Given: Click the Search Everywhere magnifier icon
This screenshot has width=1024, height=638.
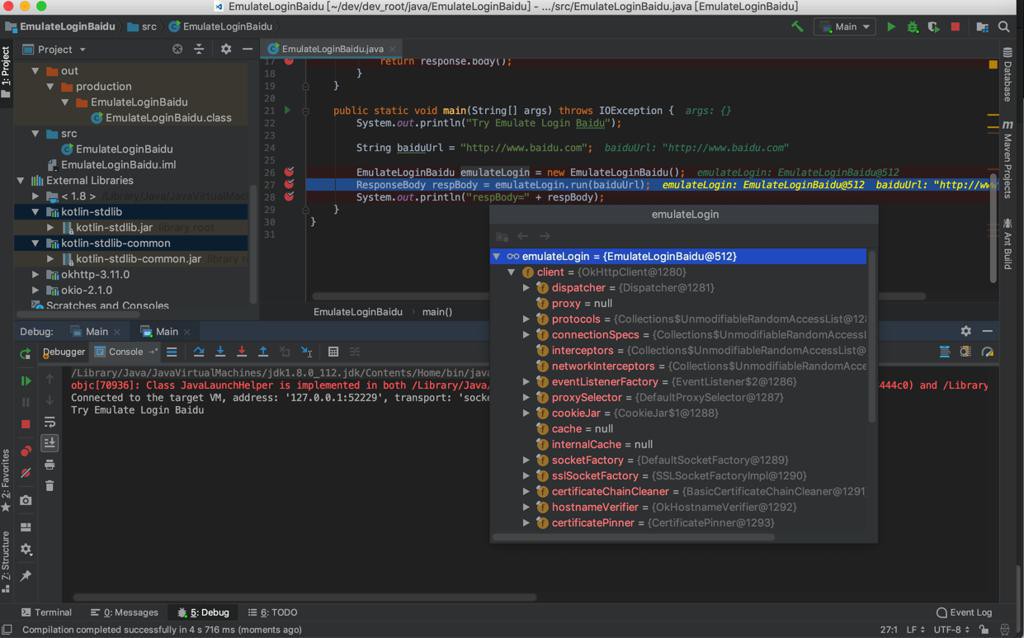Looking at the screenshot, I should pos(1004,27).
